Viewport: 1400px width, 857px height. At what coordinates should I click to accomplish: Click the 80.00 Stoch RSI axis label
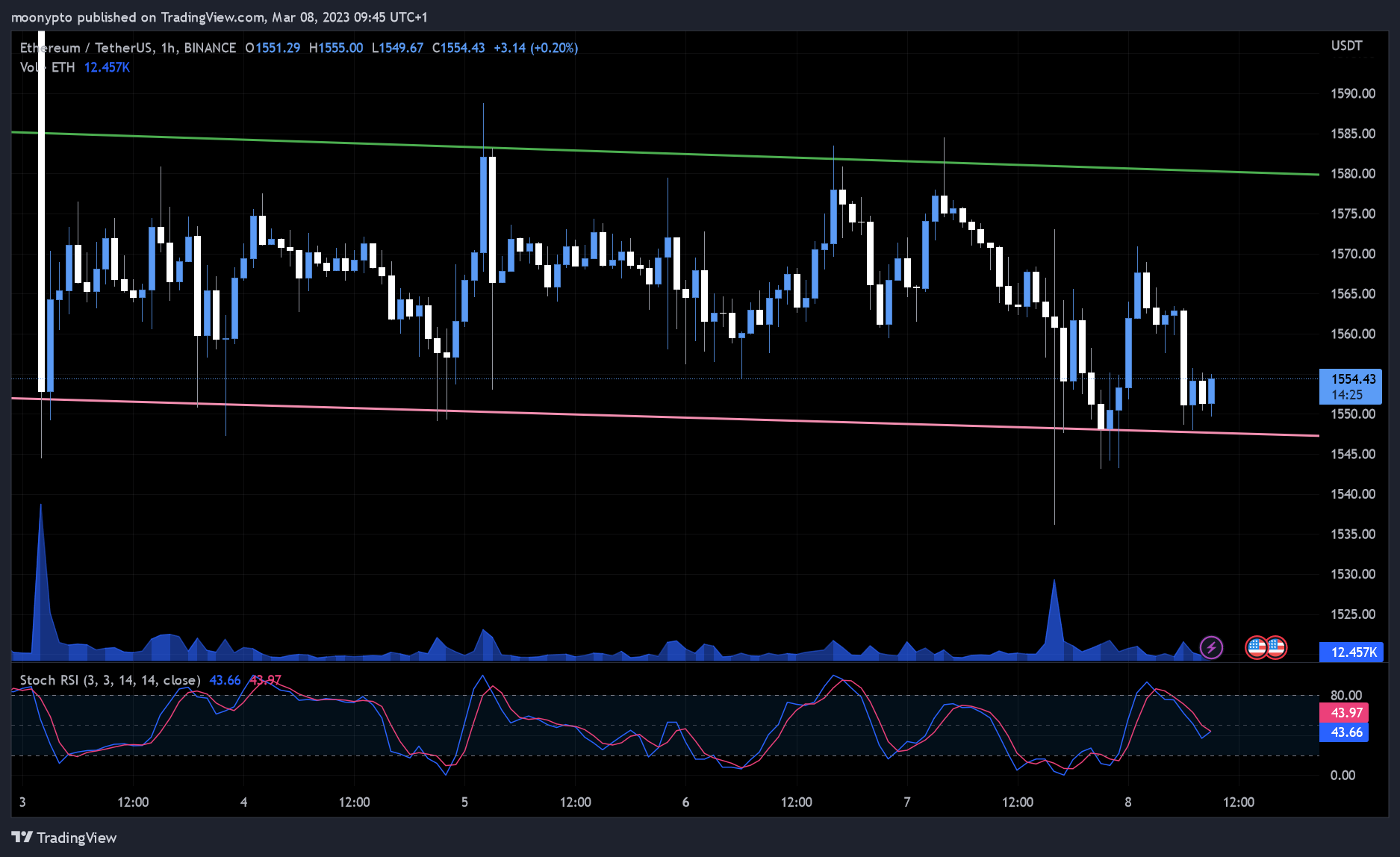(x=1345, y=695)
